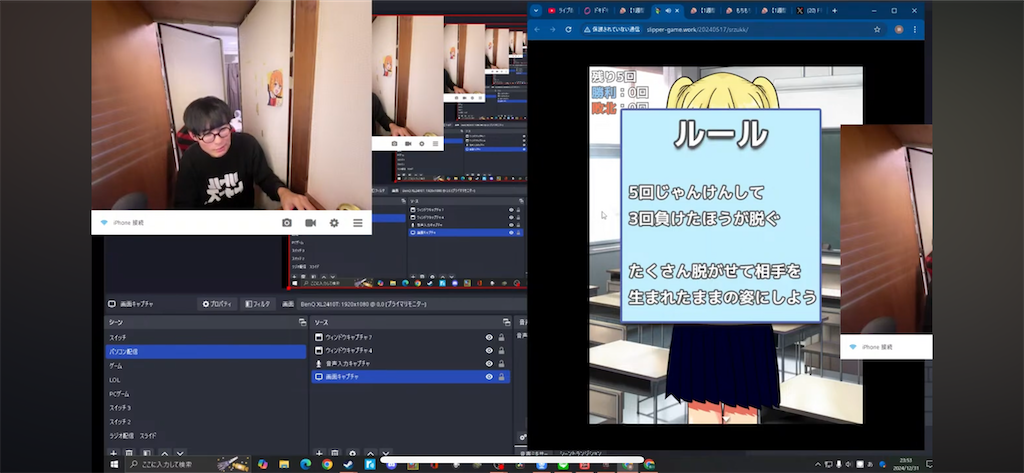Launch Google Chrome from the taskbar
Image resolution: width=1024 pixels, height=473 pixels.
[327, 465]
